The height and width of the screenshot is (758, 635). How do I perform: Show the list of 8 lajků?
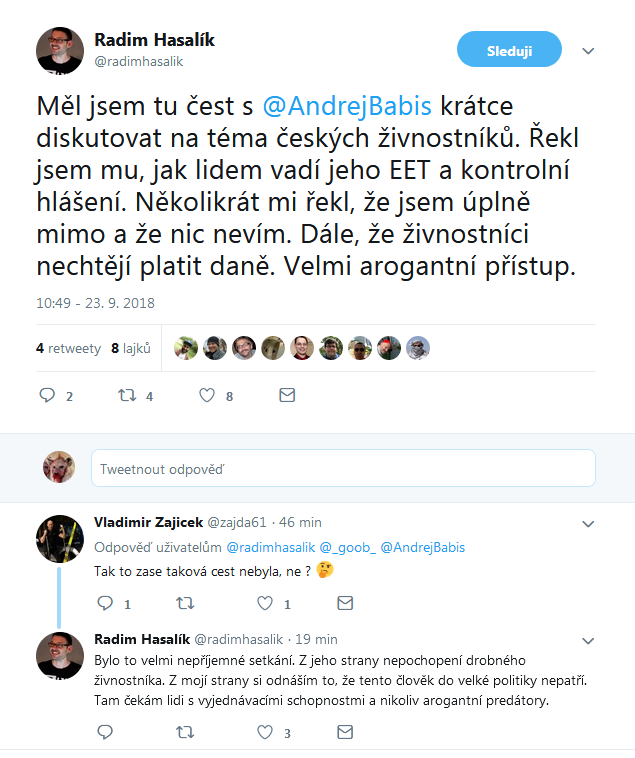point(130,348)
